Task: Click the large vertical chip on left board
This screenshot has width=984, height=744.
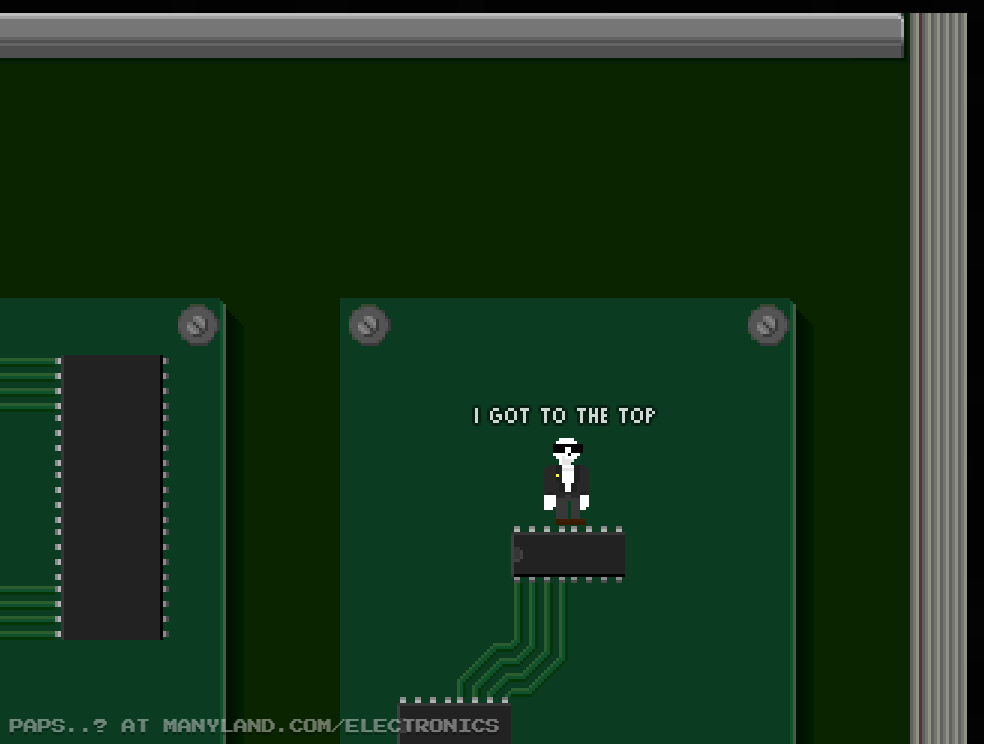Action: point(112,496)
